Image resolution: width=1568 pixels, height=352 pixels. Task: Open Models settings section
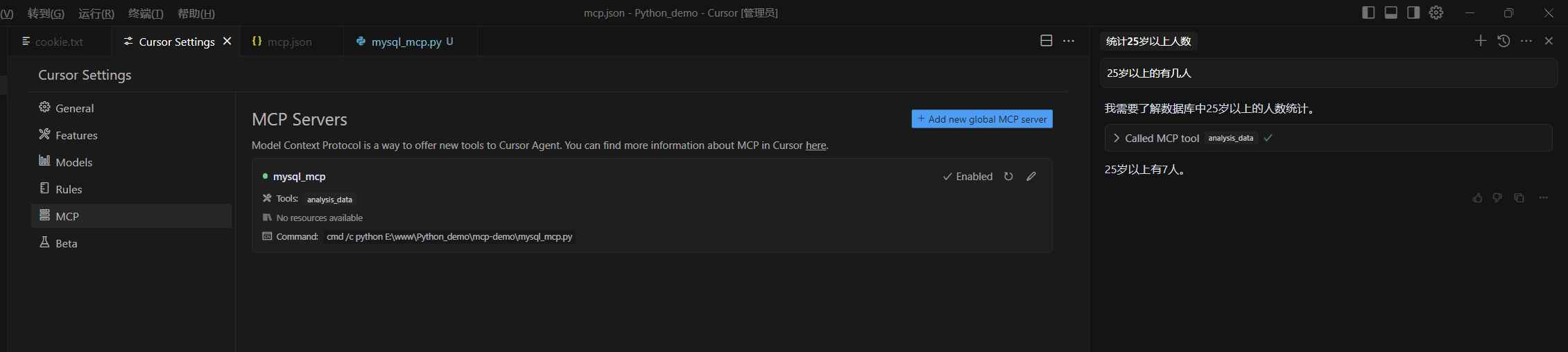[131, 162]
